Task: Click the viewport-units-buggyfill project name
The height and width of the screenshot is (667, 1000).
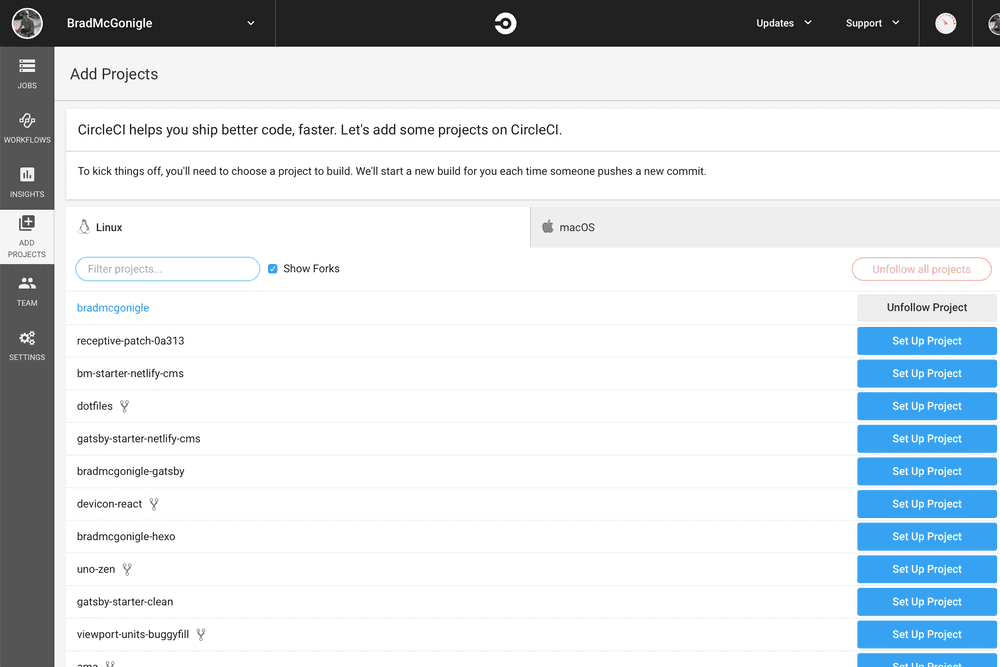Action: pyautogui.click(x=133, y=634)
